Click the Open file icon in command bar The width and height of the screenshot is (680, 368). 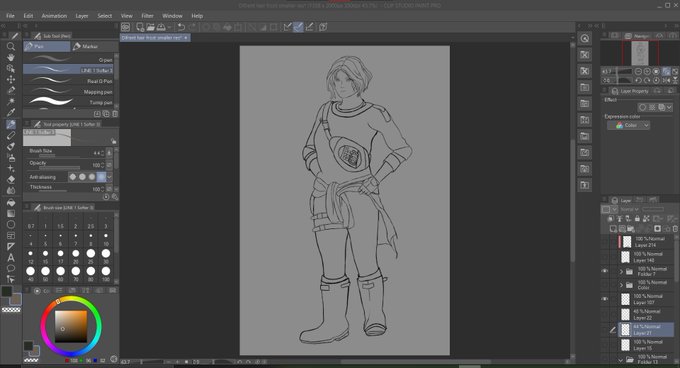pos(150,27)
